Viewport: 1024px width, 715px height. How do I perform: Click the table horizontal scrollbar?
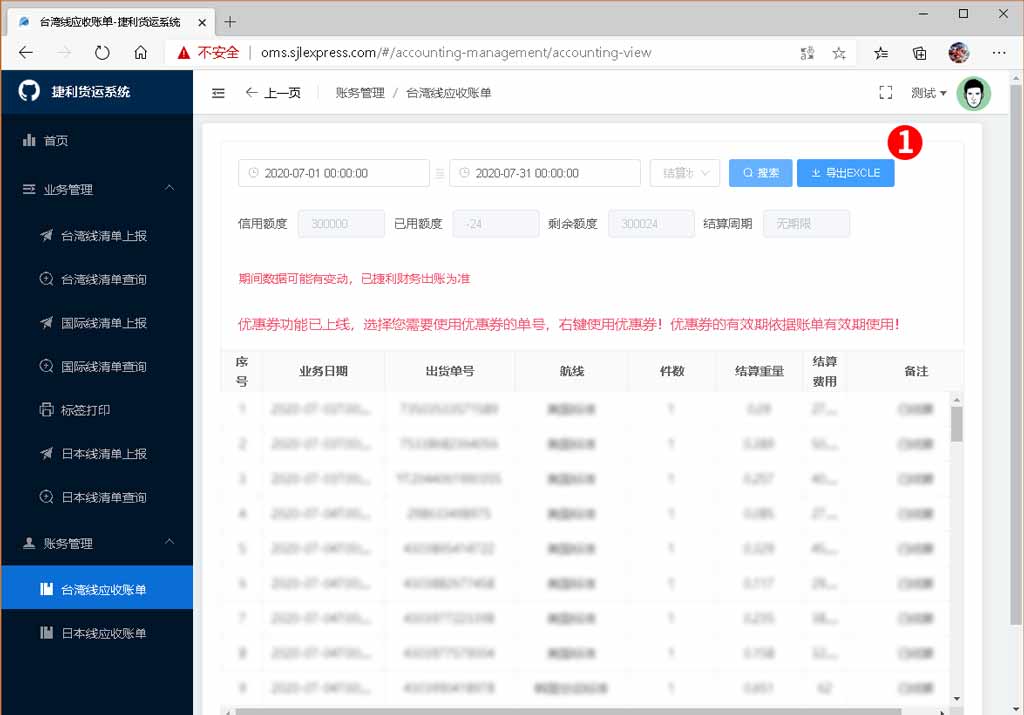568,712
